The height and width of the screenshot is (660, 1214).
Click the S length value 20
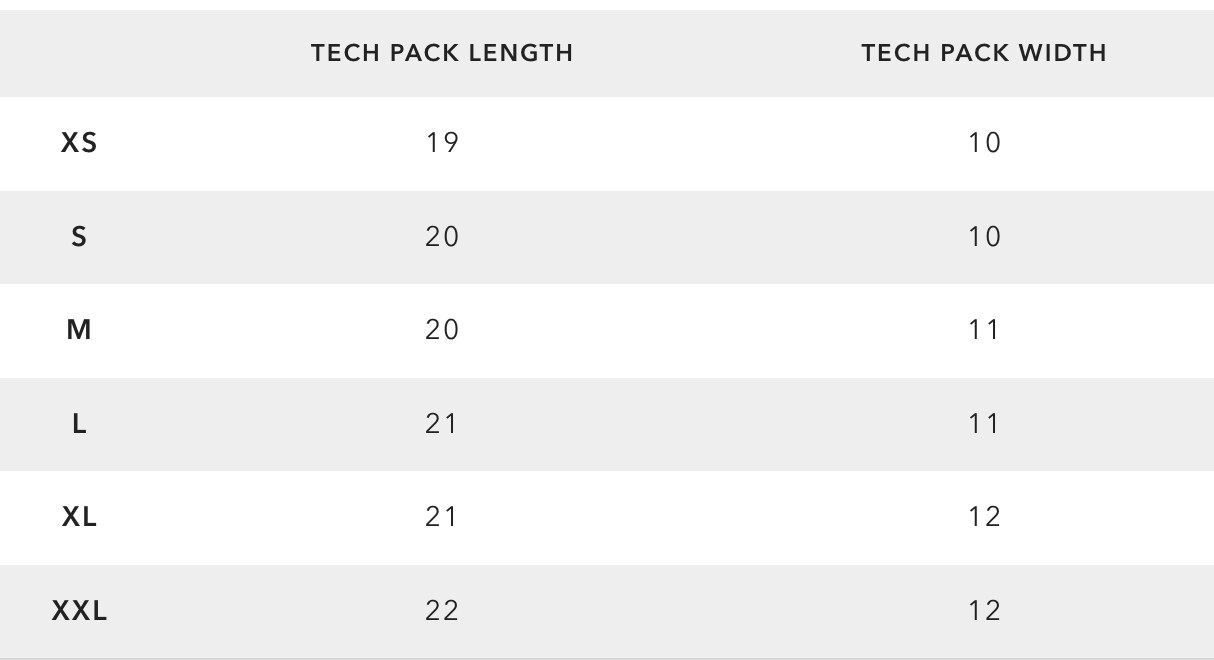(442, 237)
